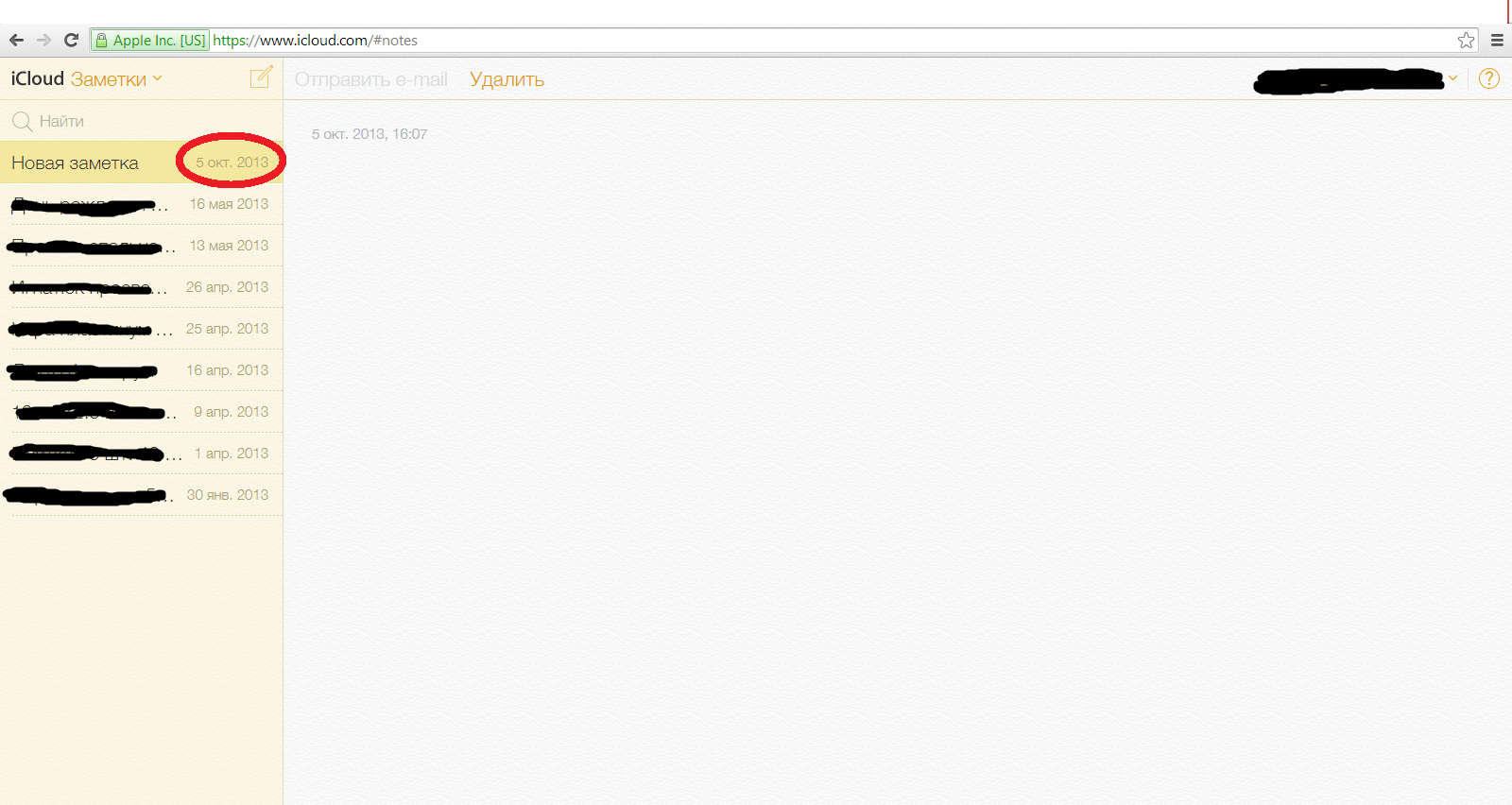Bookmark page with the star icon
This screenshot has width=1512, height=805.
1466,40
